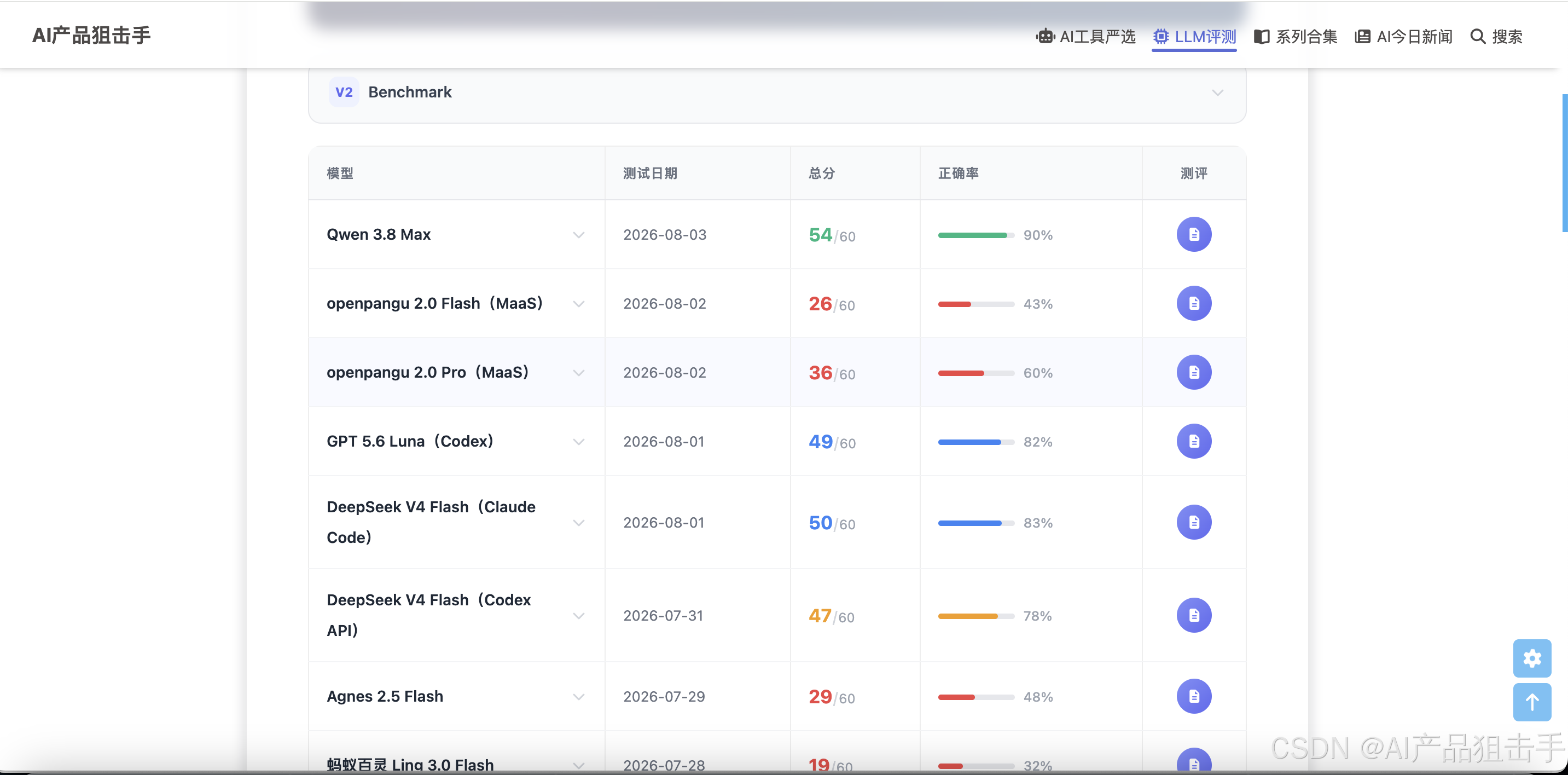Open review document for Qwen 3.8 Max

point(1194,234)
